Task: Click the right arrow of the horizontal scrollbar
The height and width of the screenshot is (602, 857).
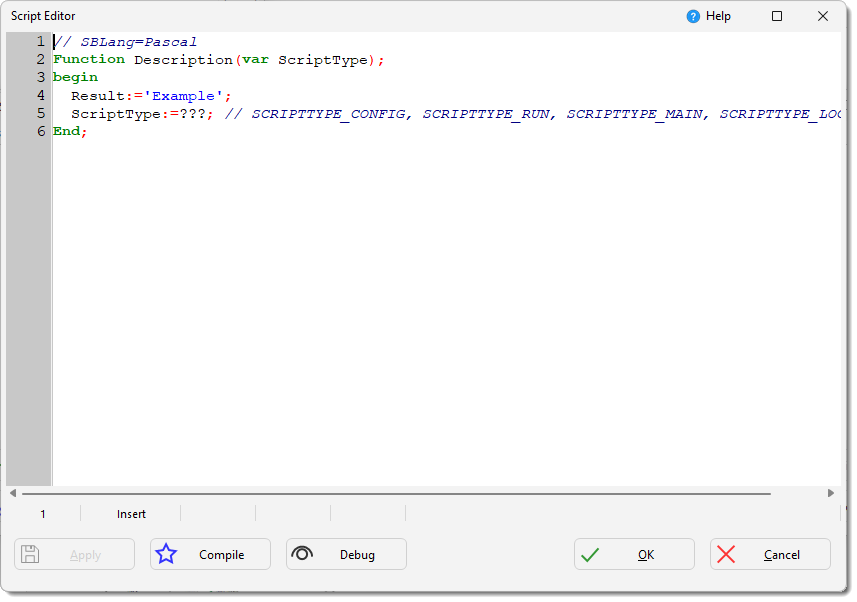Action: pos(831,492)
